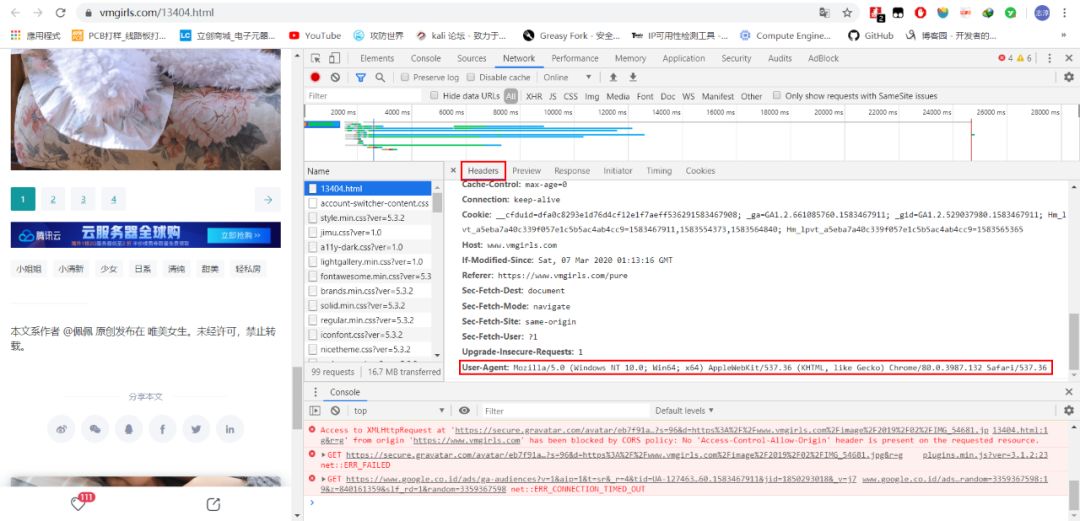
Task: Open the Performance panel
Action: tap(574, 59)
